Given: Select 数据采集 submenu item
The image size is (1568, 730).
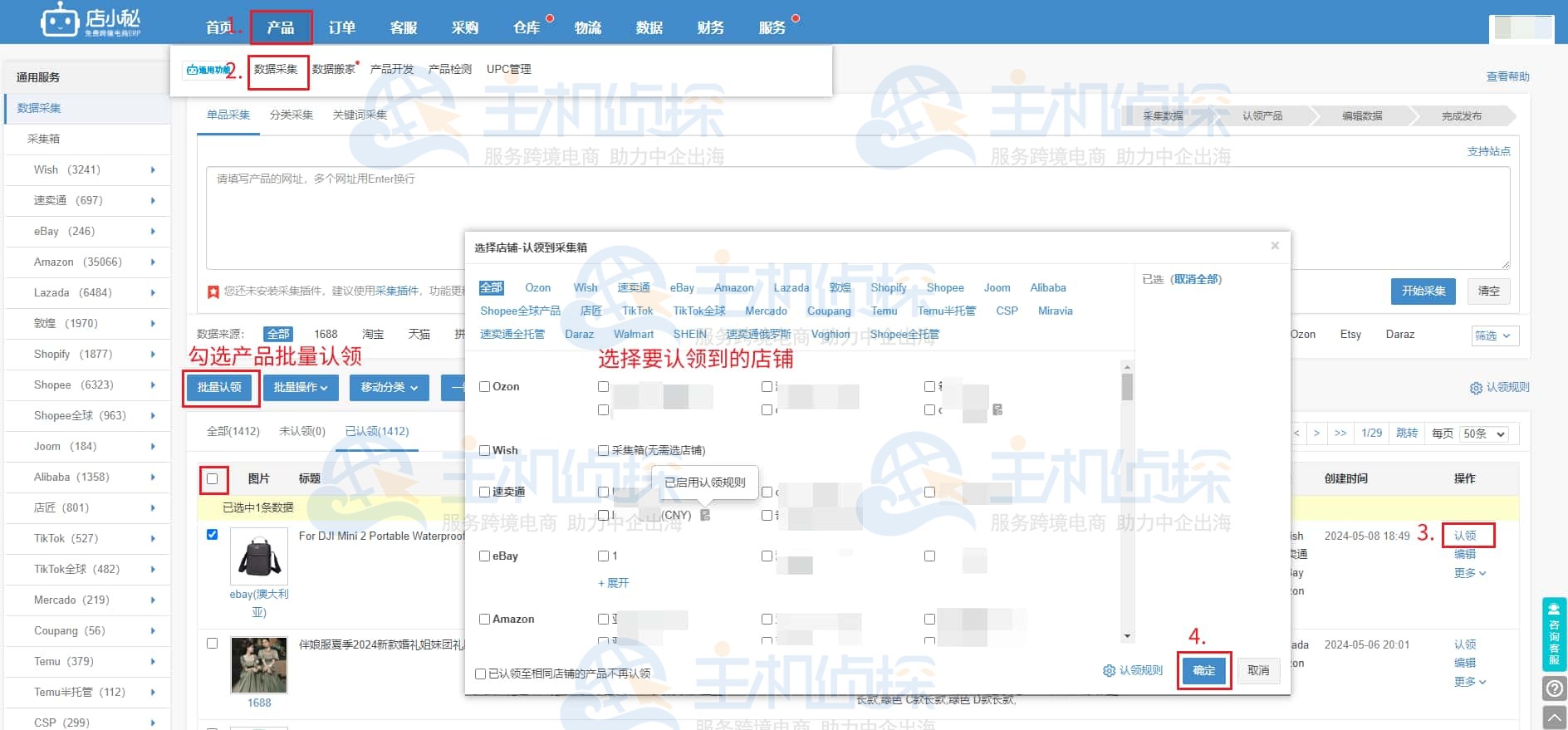Looking at the screenshot, I should [x=276, y=69].
